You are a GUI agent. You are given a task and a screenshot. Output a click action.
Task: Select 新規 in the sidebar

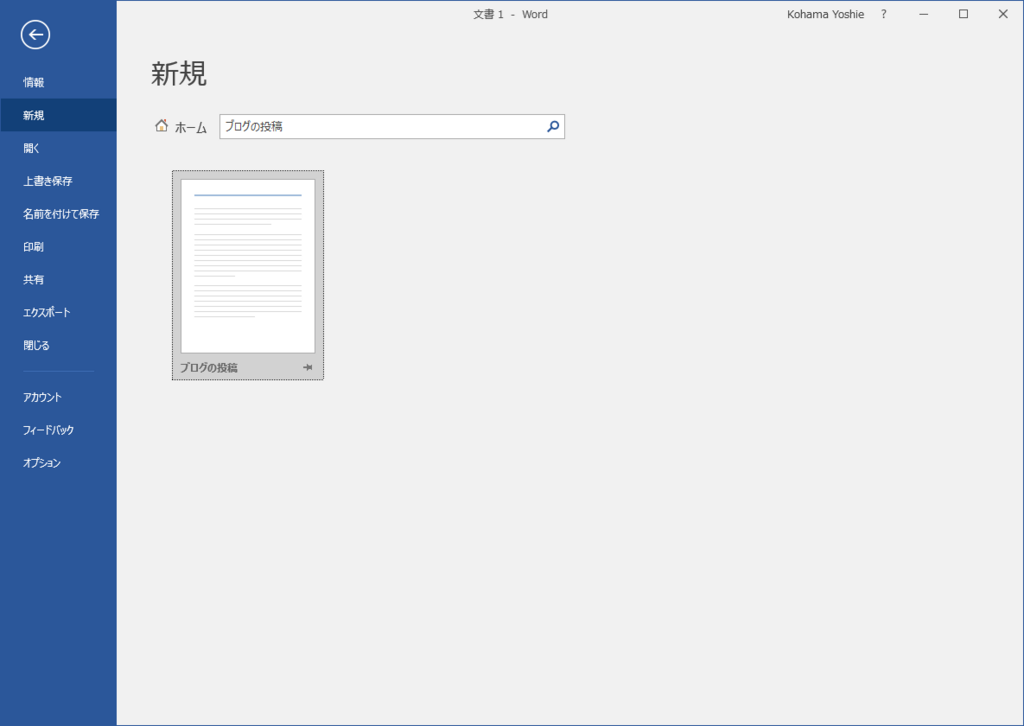pyautogui.click(x=58, y=115)
